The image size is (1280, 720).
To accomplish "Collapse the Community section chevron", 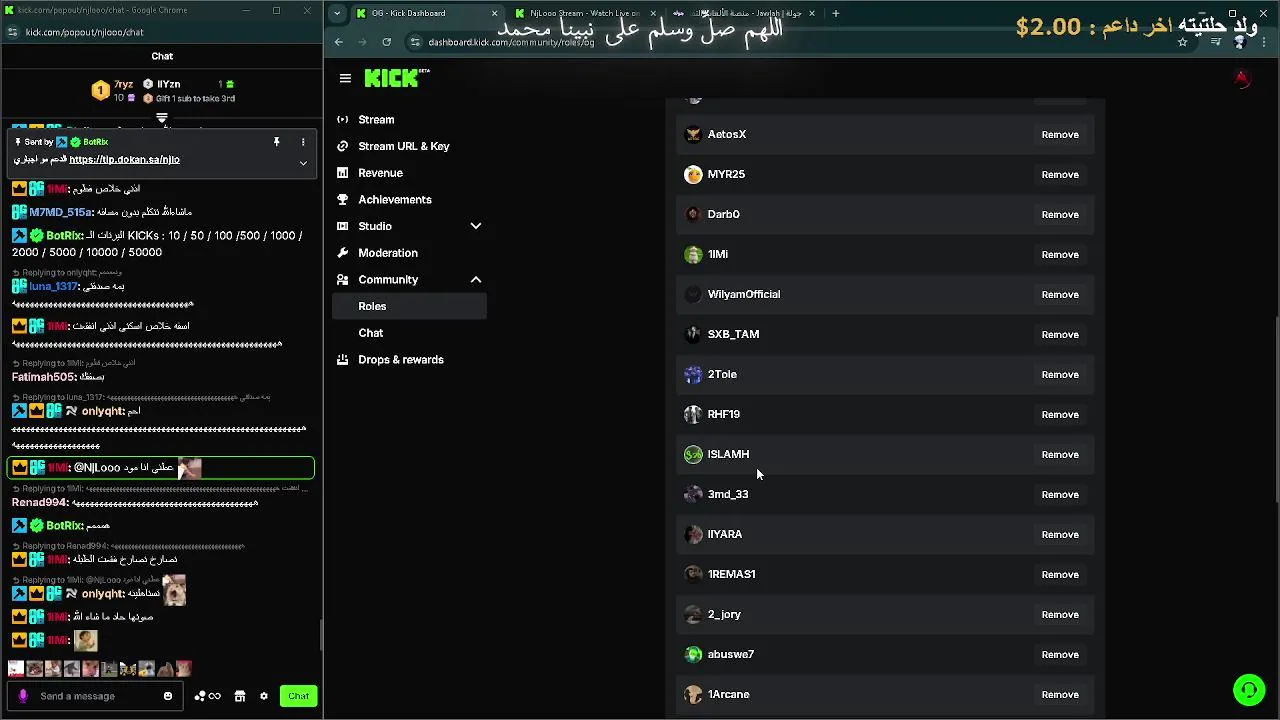I will (476, 280).
